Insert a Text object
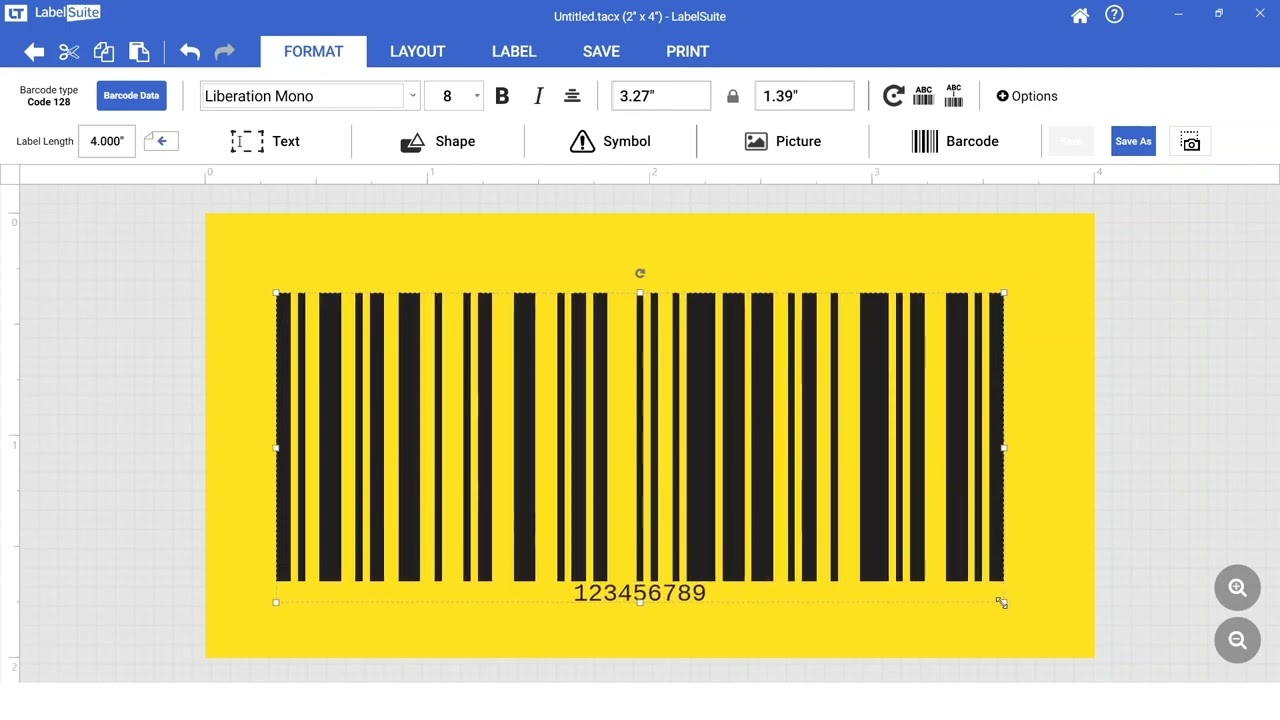 [265, 141]
